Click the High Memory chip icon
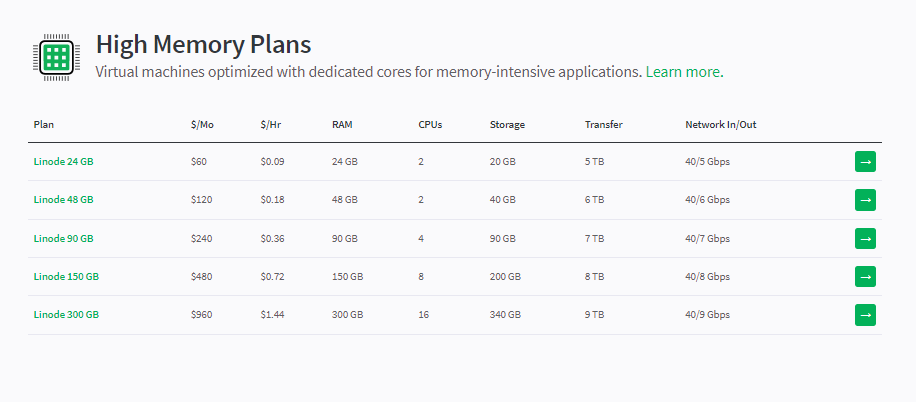Screen dimensions: 916x402 click(56, 57)
